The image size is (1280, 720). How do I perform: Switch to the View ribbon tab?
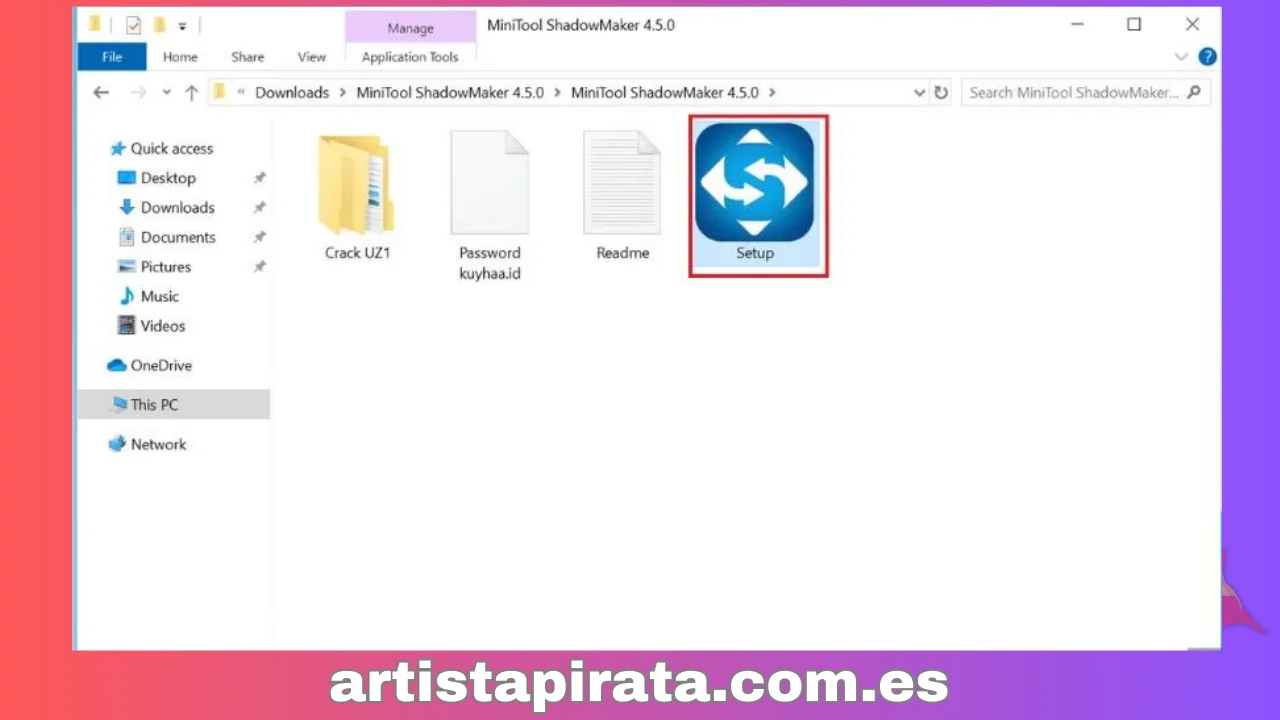[311, 57]
